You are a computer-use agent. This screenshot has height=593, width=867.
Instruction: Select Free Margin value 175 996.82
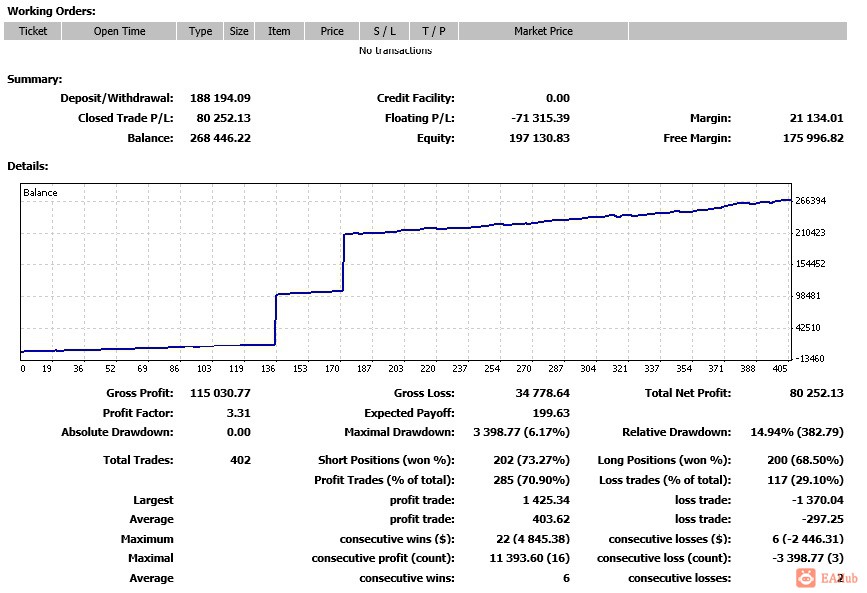tap(813, 138)
